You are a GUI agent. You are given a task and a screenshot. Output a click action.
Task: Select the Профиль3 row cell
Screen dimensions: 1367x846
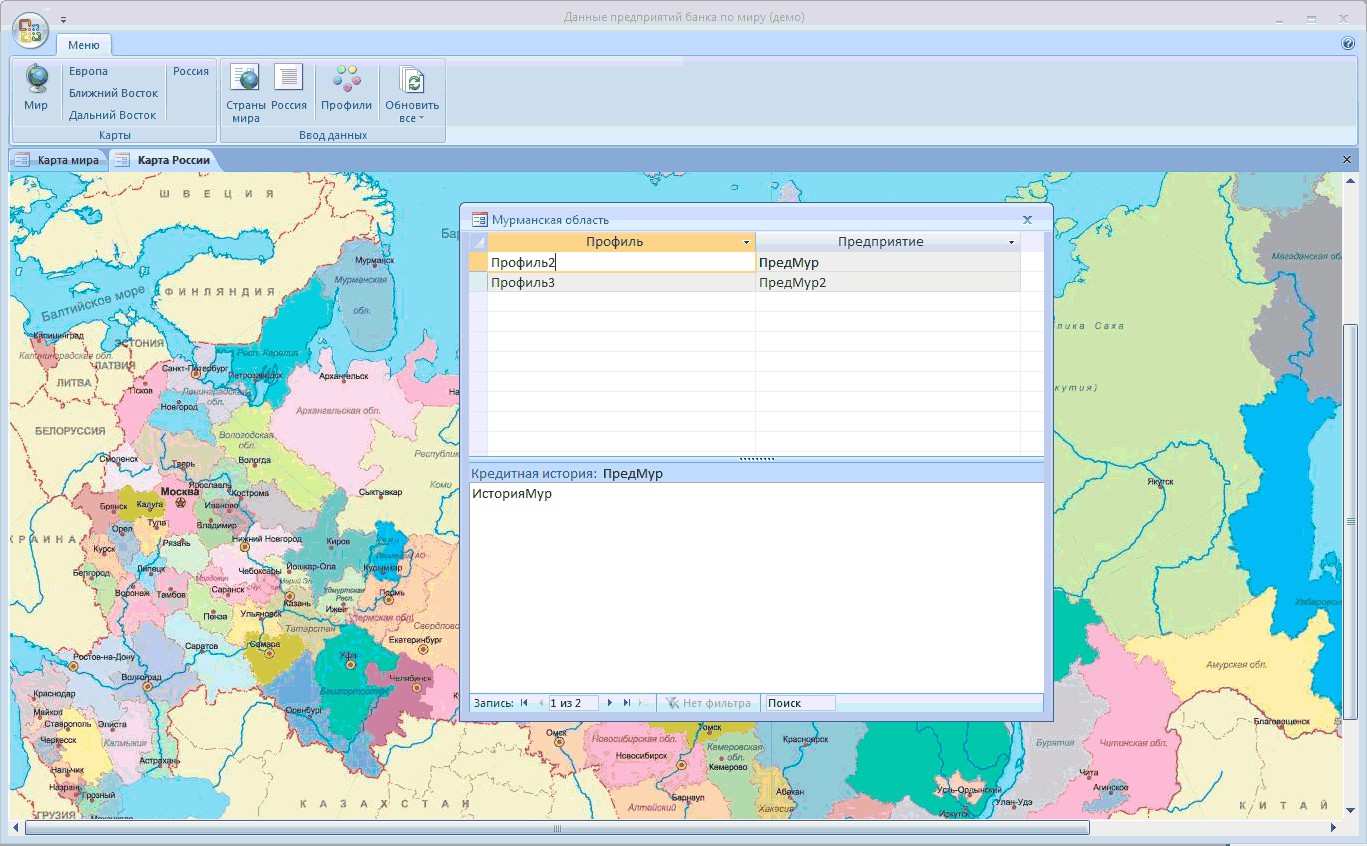[620, 283]
